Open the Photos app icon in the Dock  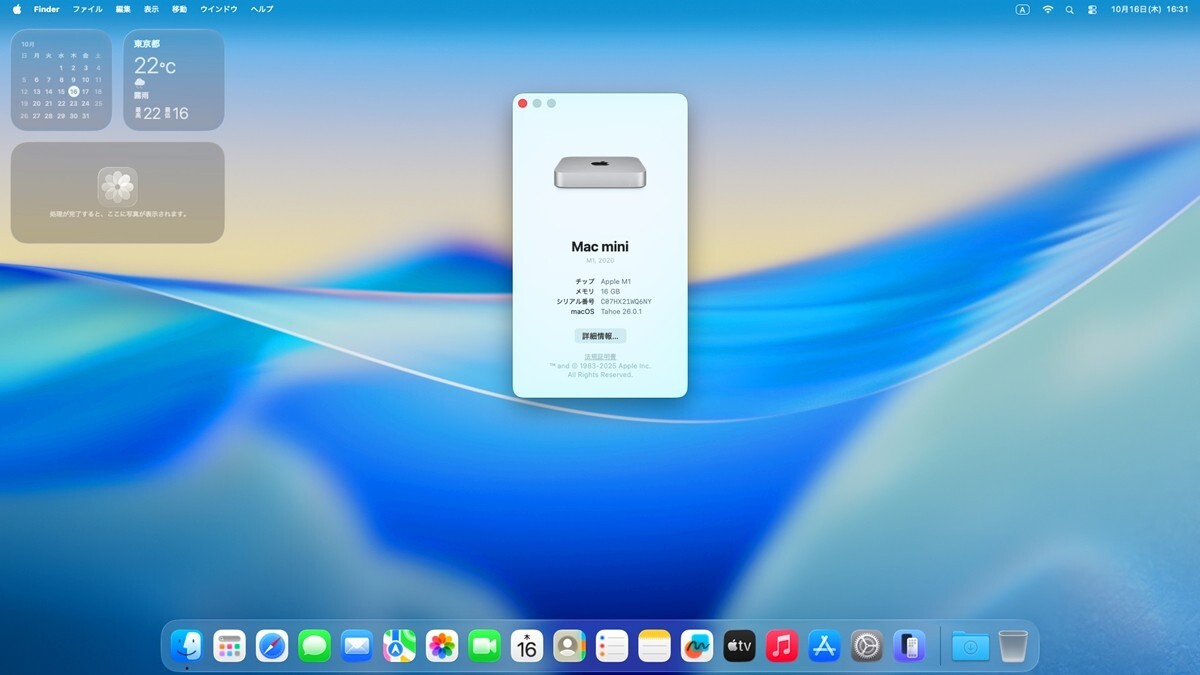[x=442, y=646]
